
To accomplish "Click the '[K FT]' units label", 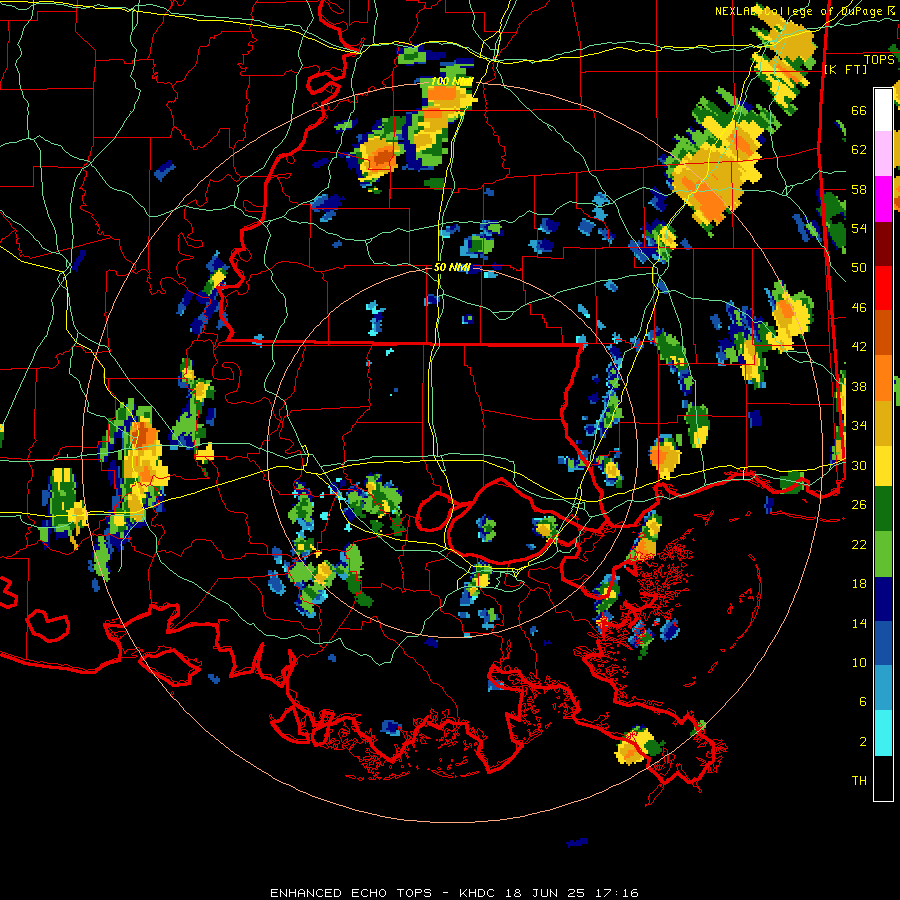I will (845, 69).
